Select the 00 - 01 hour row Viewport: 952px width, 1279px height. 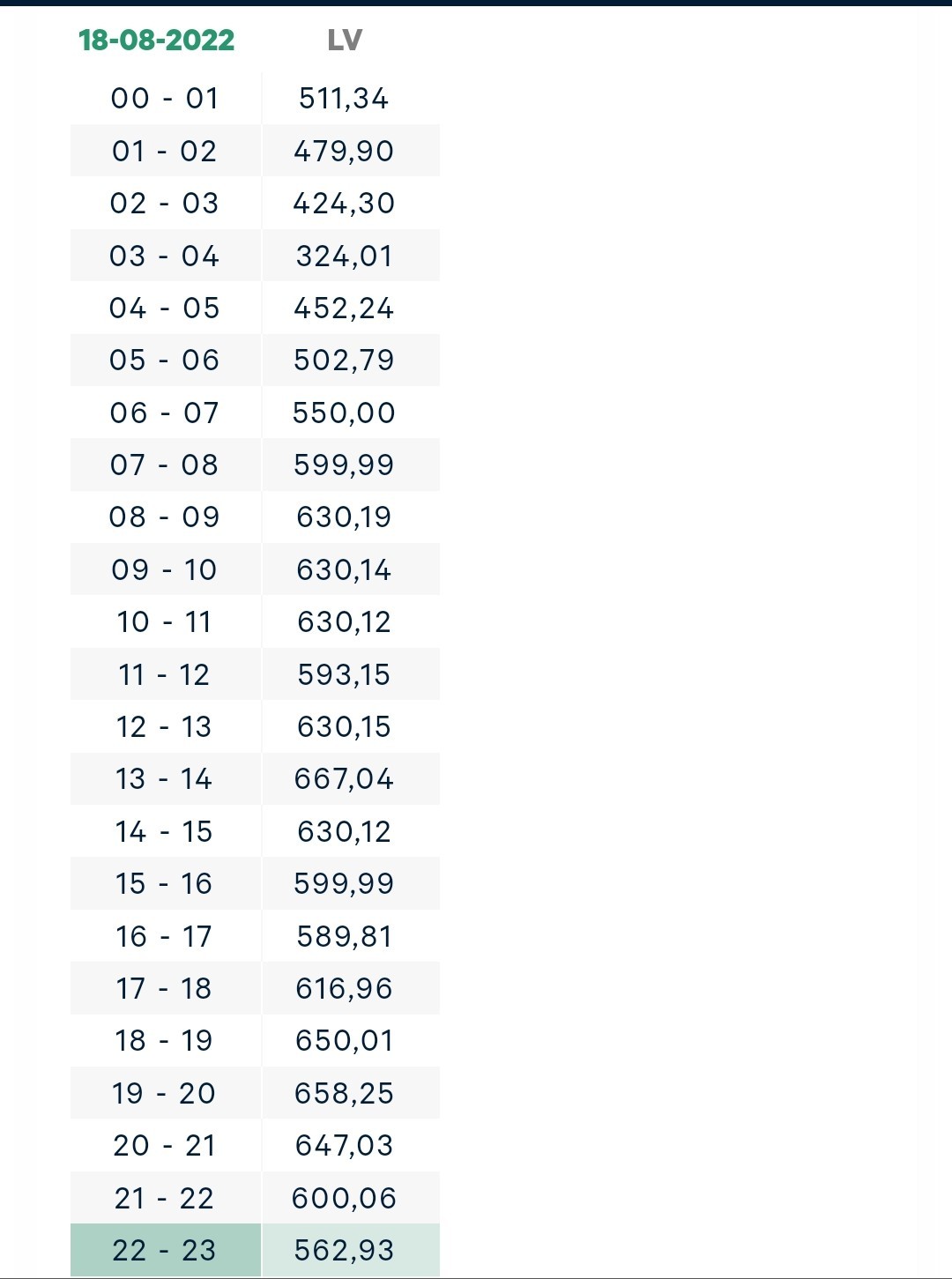(x=255, y=98)
